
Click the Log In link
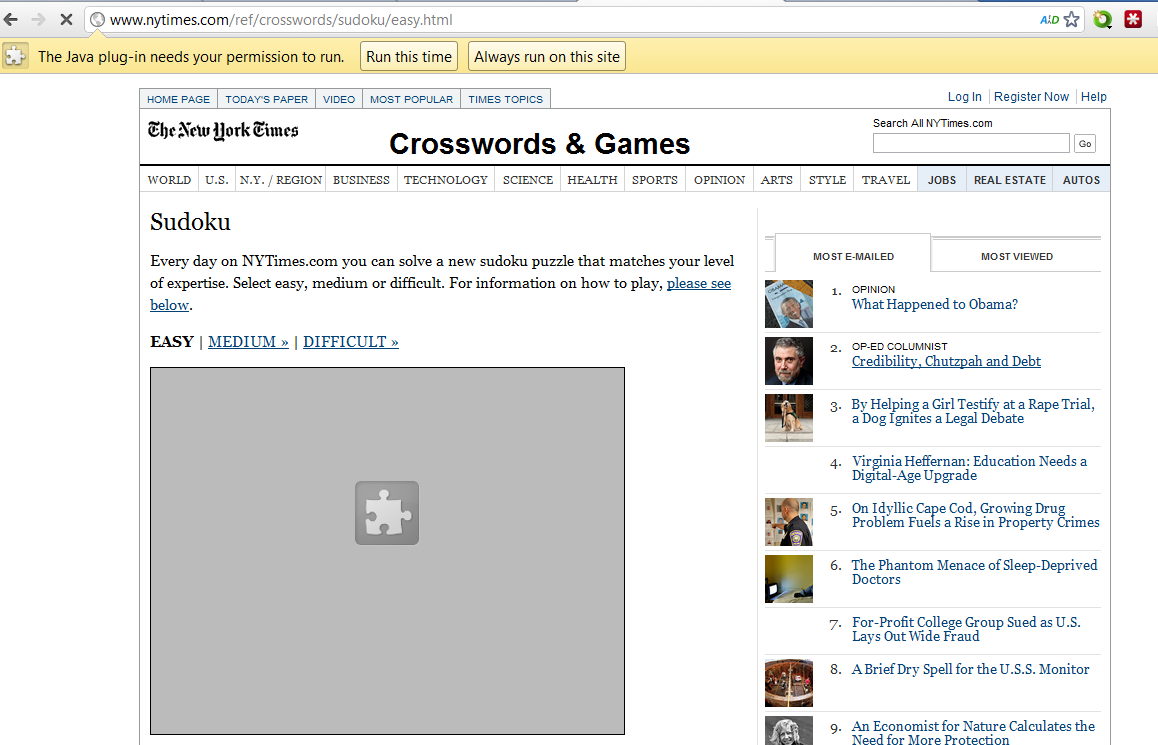965,97
